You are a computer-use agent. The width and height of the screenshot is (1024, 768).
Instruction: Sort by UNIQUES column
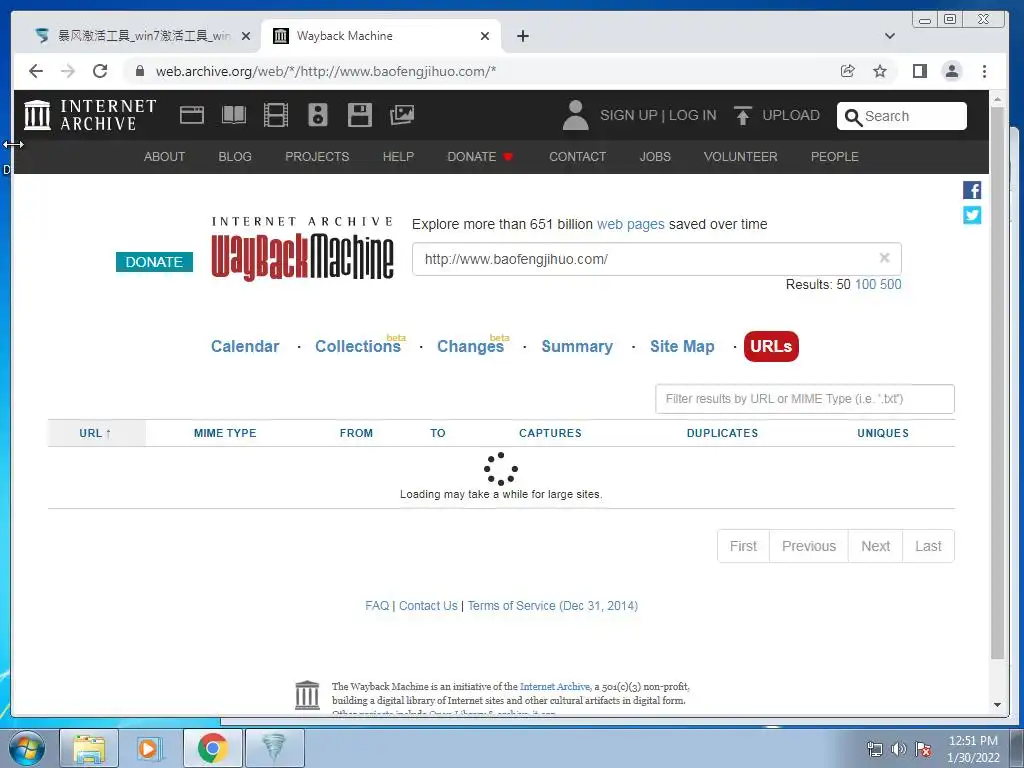click(x=883, y=433)
